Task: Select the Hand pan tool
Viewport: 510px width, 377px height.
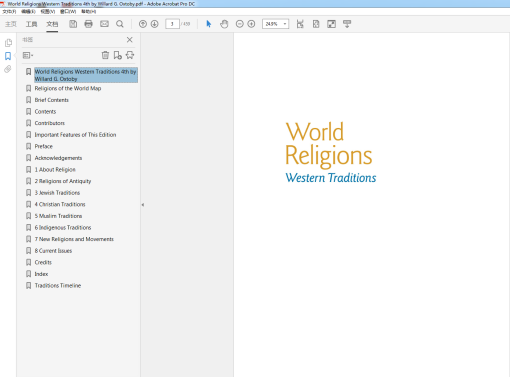Action: 224,24
